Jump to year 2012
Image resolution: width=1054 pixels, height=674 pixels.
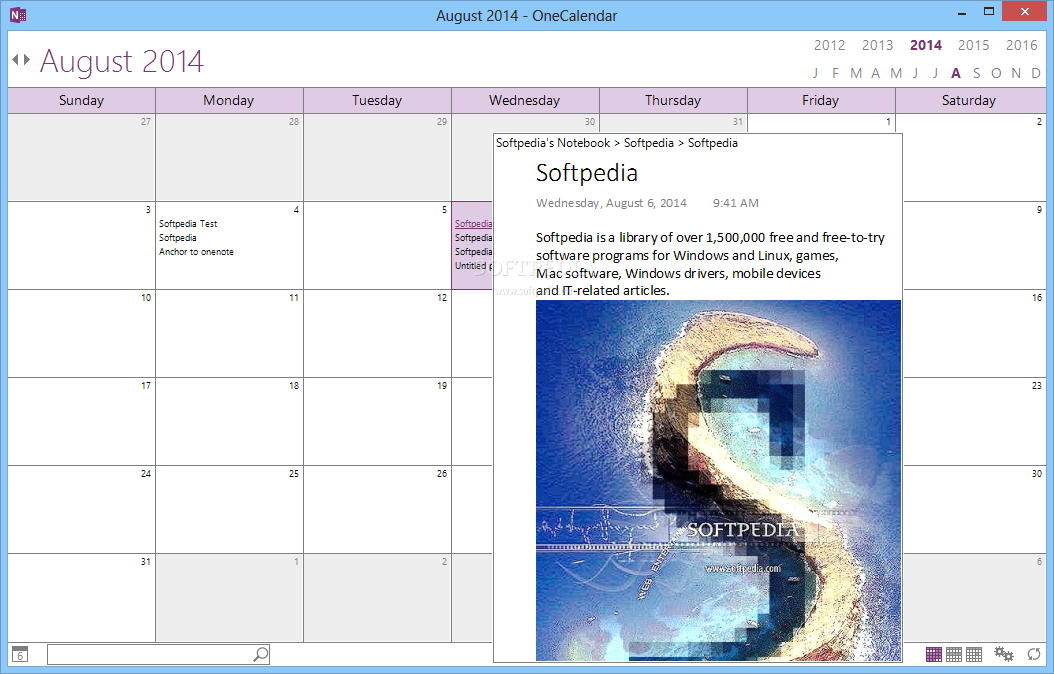pyautogui.click(x=829, y=45)
